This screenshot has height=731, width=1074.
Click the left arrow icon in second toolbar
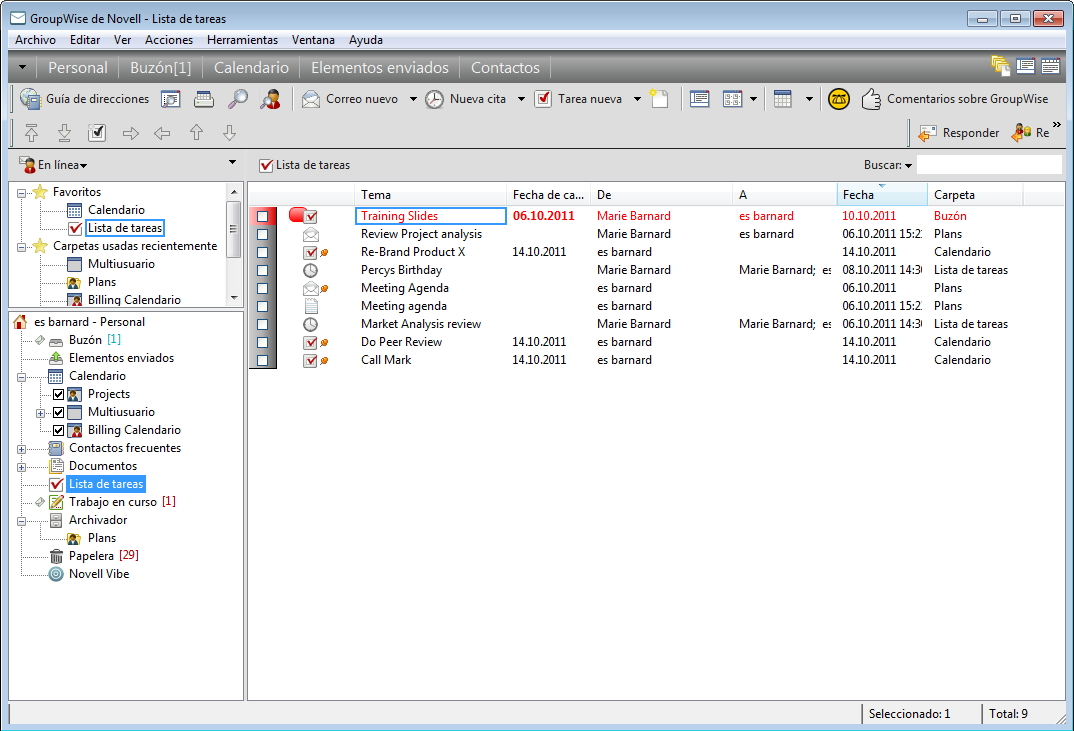point(162,133)
